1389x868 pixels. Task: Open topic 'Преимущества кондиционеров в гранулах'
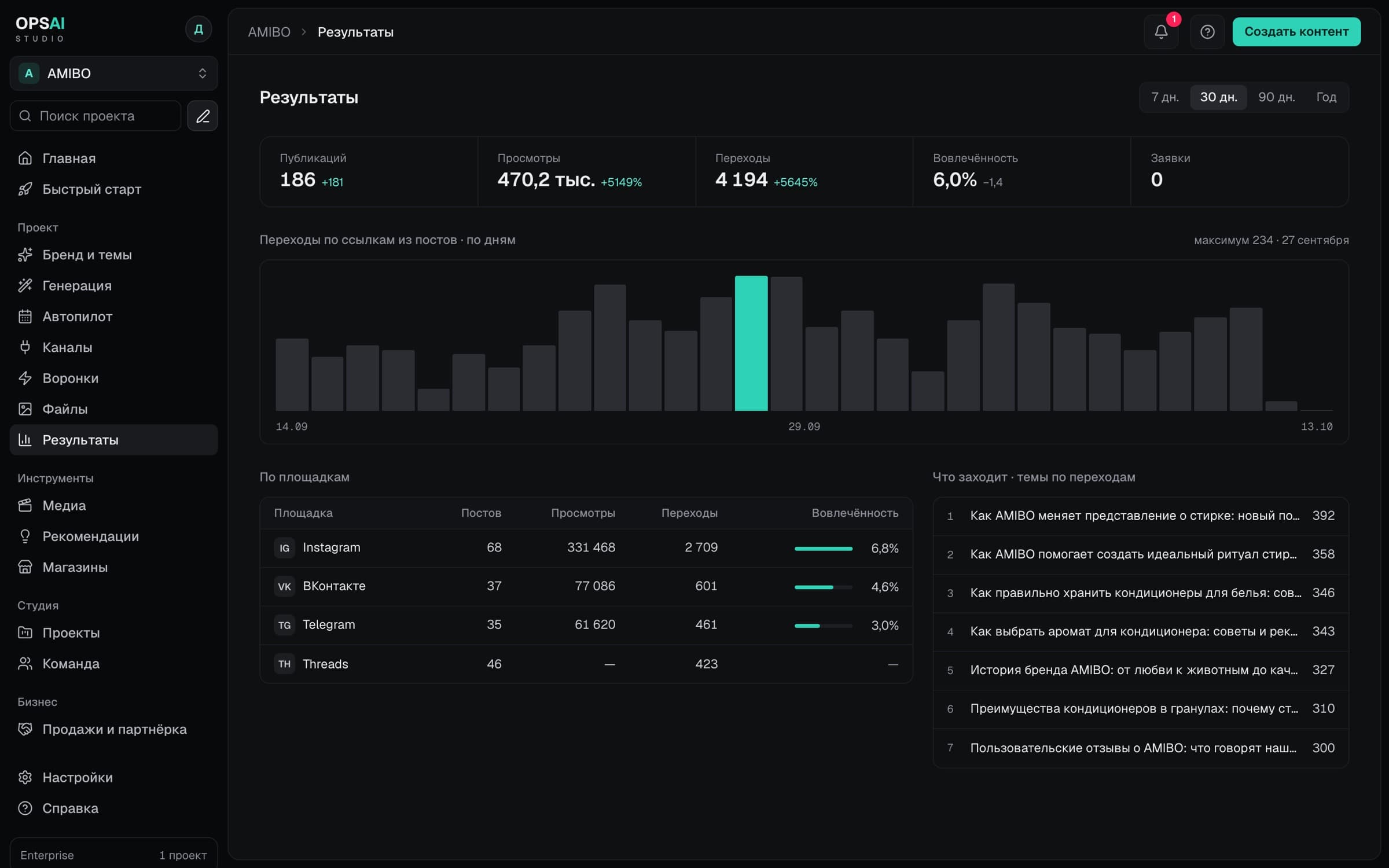pos(1141,709)
